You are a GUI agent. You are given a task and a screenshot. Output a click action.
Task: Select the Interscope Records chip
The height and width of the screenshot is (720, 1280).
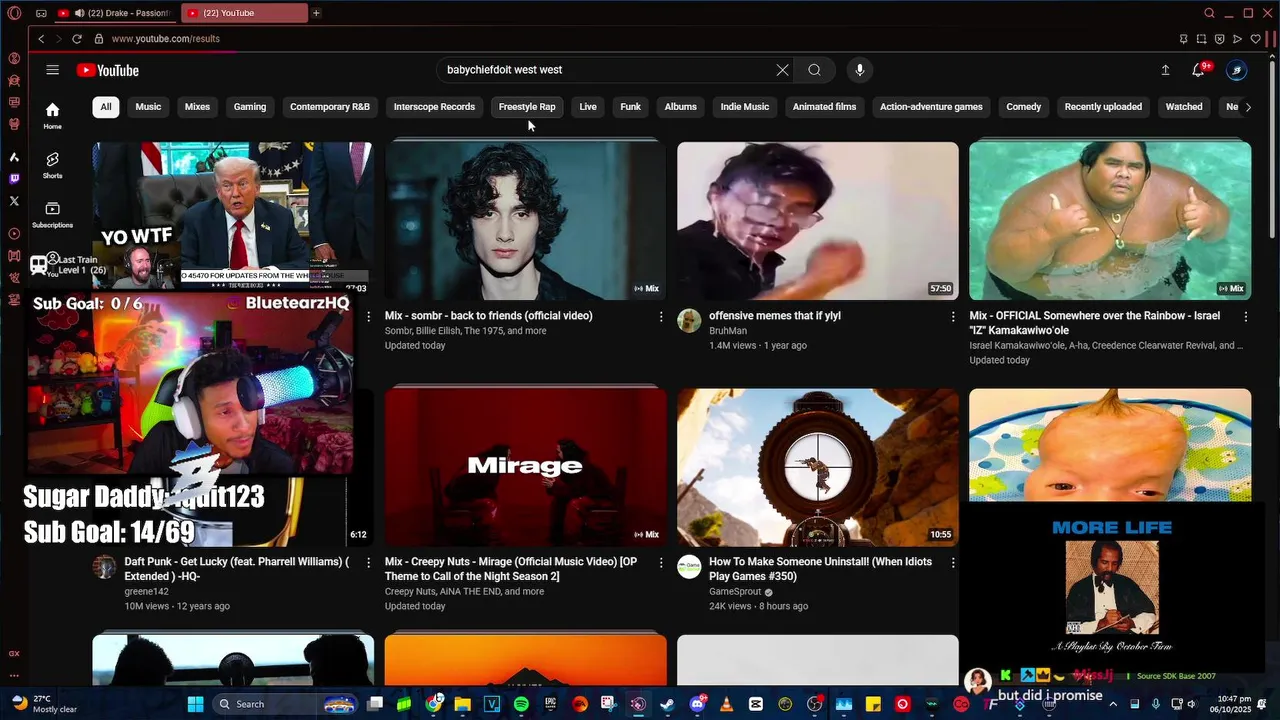point(434,107)
